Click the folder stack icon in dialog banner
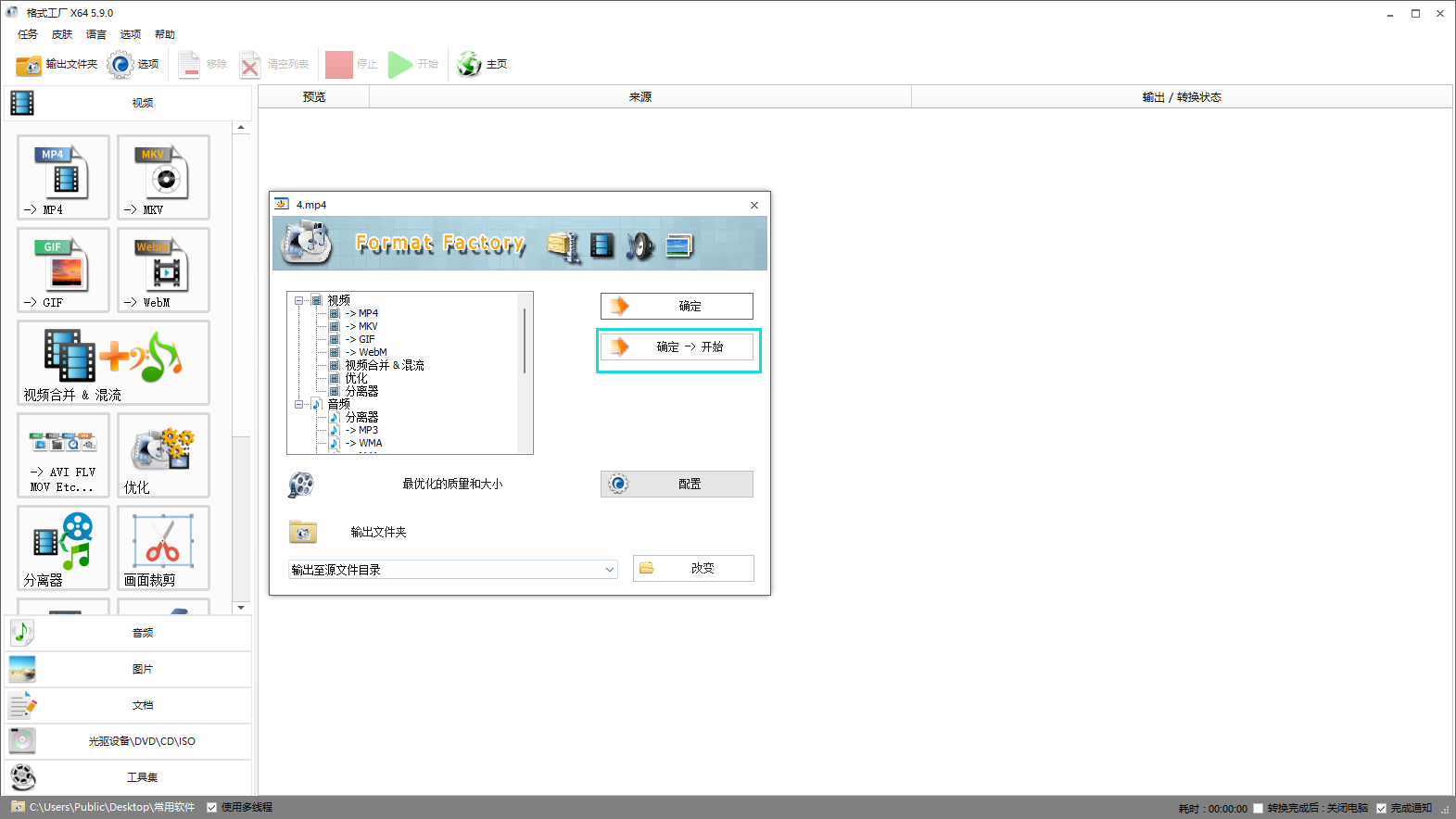Image resolution: width=1456 pixels, height=819 pixels. pyautogui.click(x=563, y=246)
